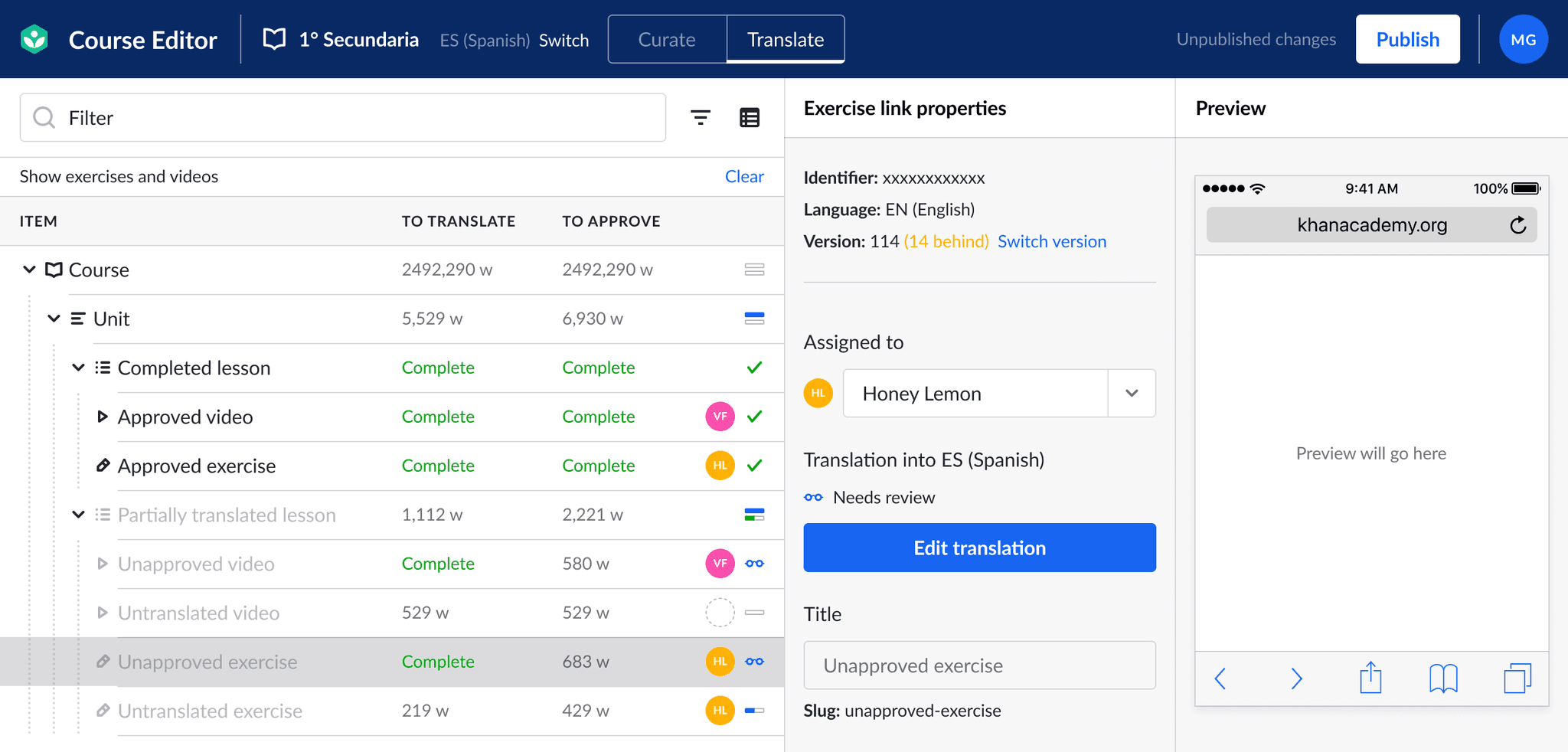
Task: Click the reload icon in preview browser bar
Action: click(x=1517, y=225)
